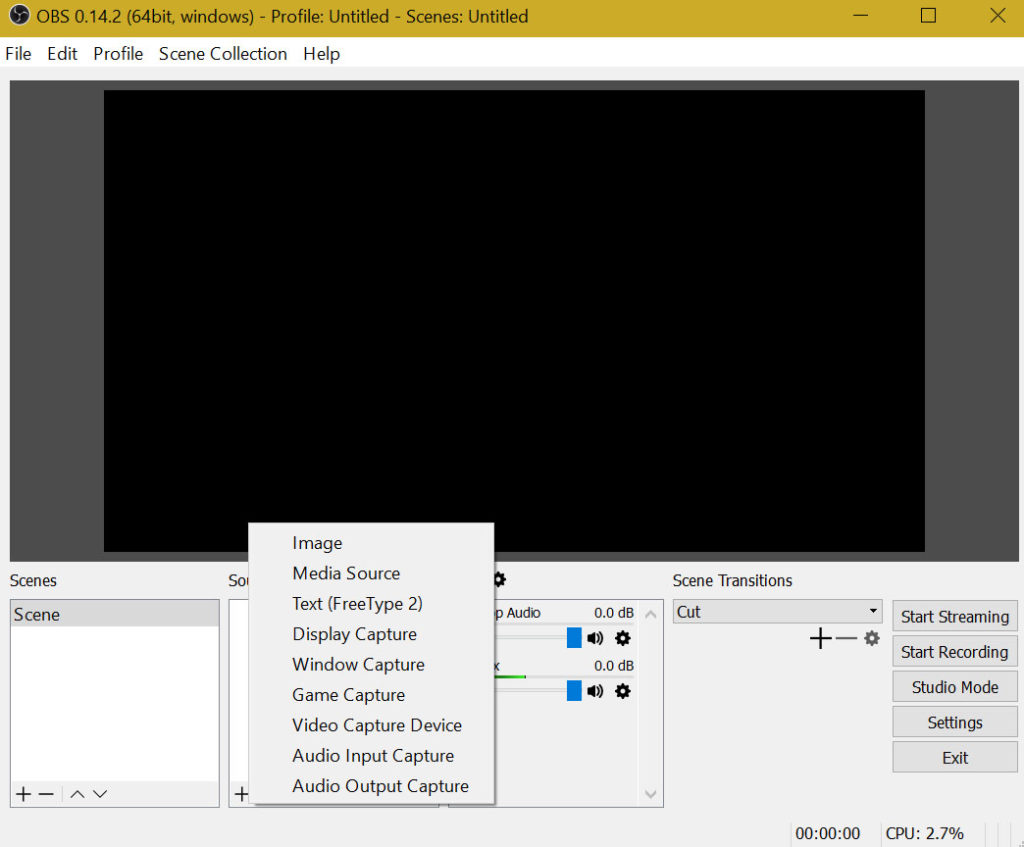Move the scene down with the down arrow
Image resolution: width=1024 pixels, height=847 pixels.
(100, 794)
